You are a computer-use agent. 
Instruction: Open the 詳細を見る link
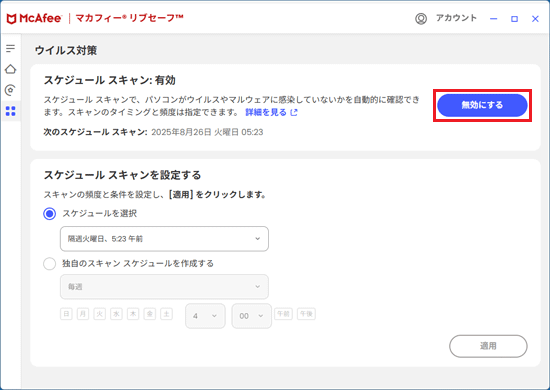[266, 112]
